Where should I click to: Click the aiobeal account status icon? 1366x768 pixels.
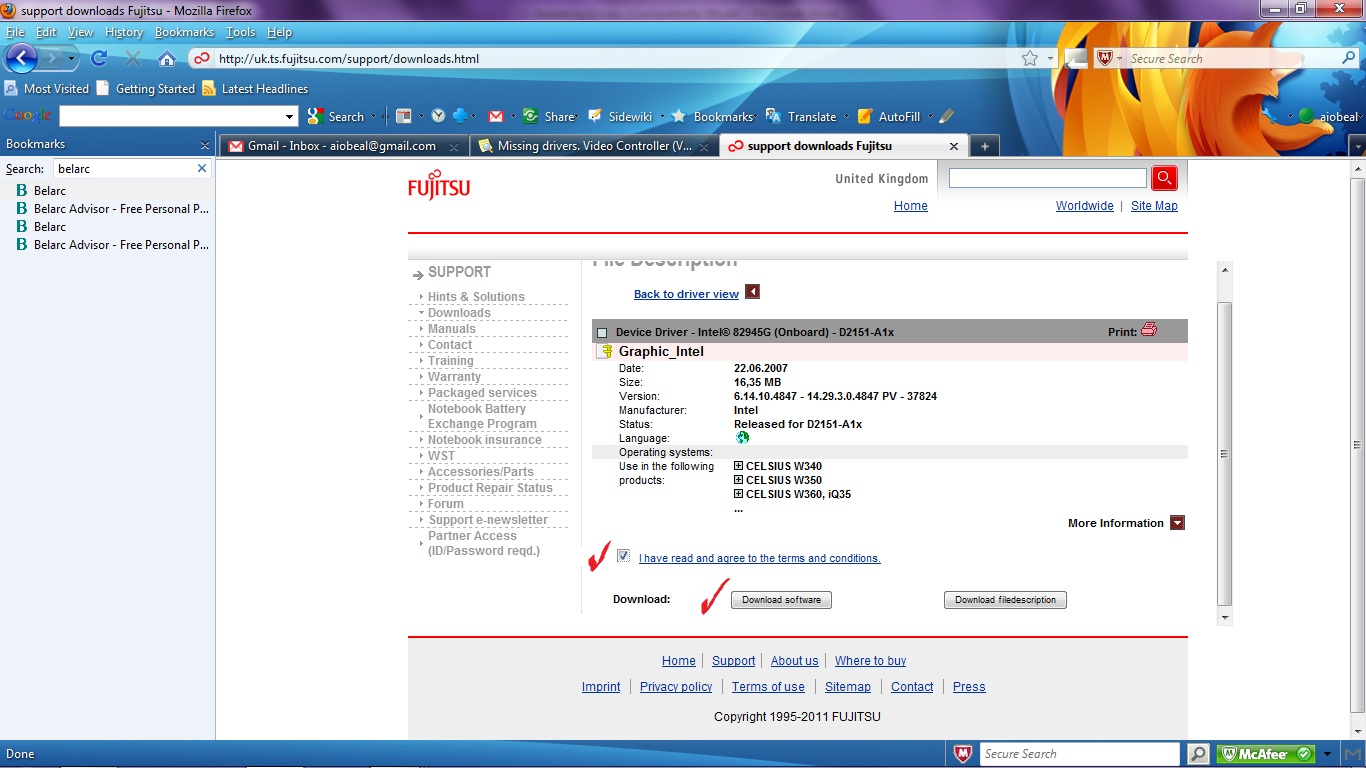point(1306,116)
